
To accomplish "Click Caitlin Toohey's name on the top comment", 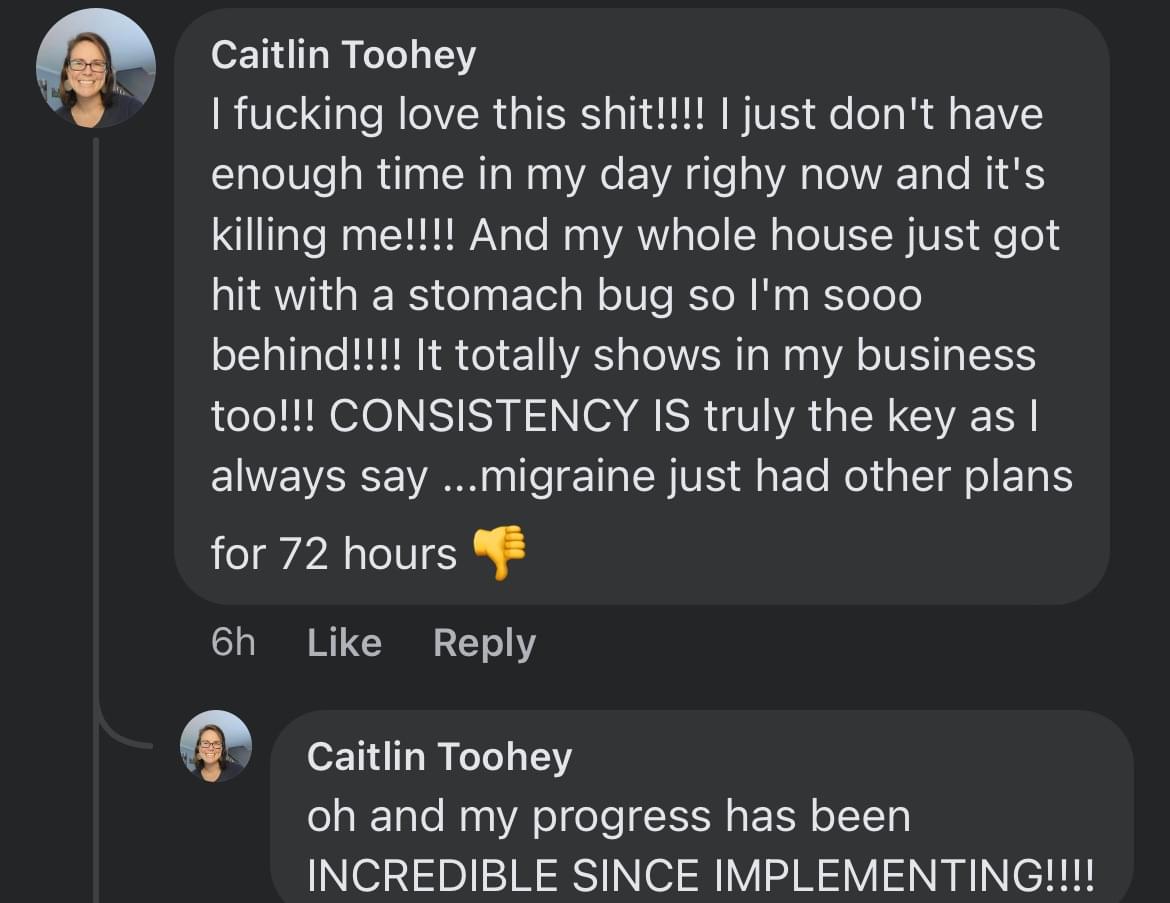I will [343, 56].
